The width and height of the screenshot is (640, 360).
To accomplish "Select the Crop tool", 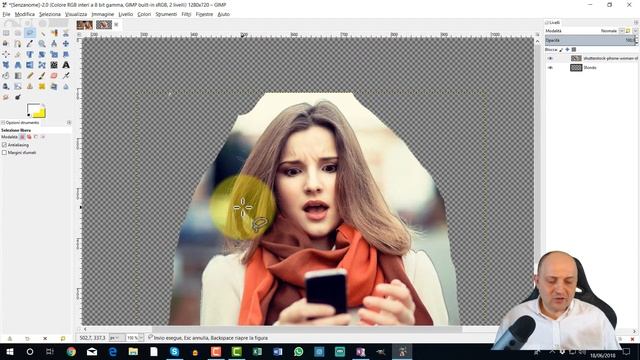I will tap(18, 54).
